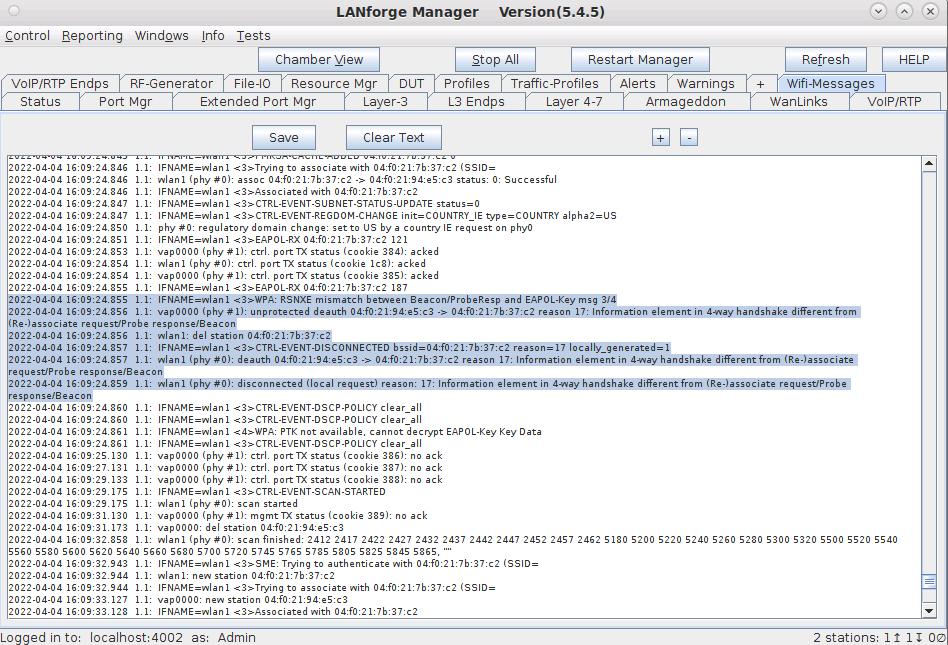Switch to Profiles tab

[x=466, y=83]
